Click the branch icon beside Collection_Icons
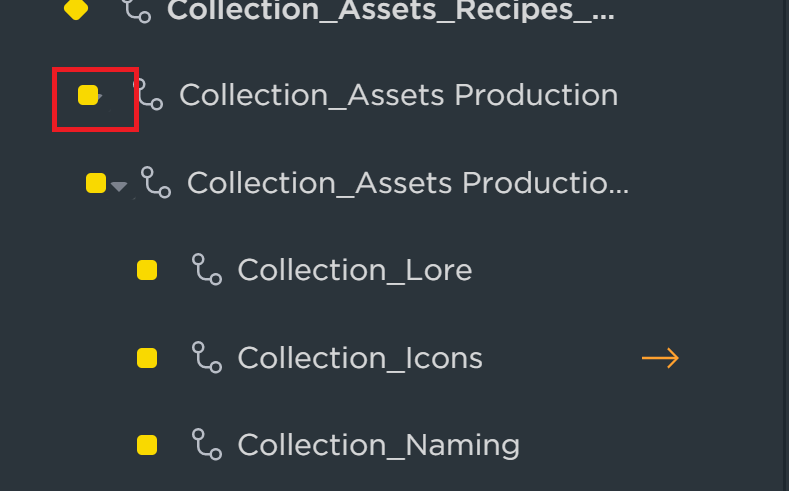Screen dimensions: 789x491 tap(207, 358)
